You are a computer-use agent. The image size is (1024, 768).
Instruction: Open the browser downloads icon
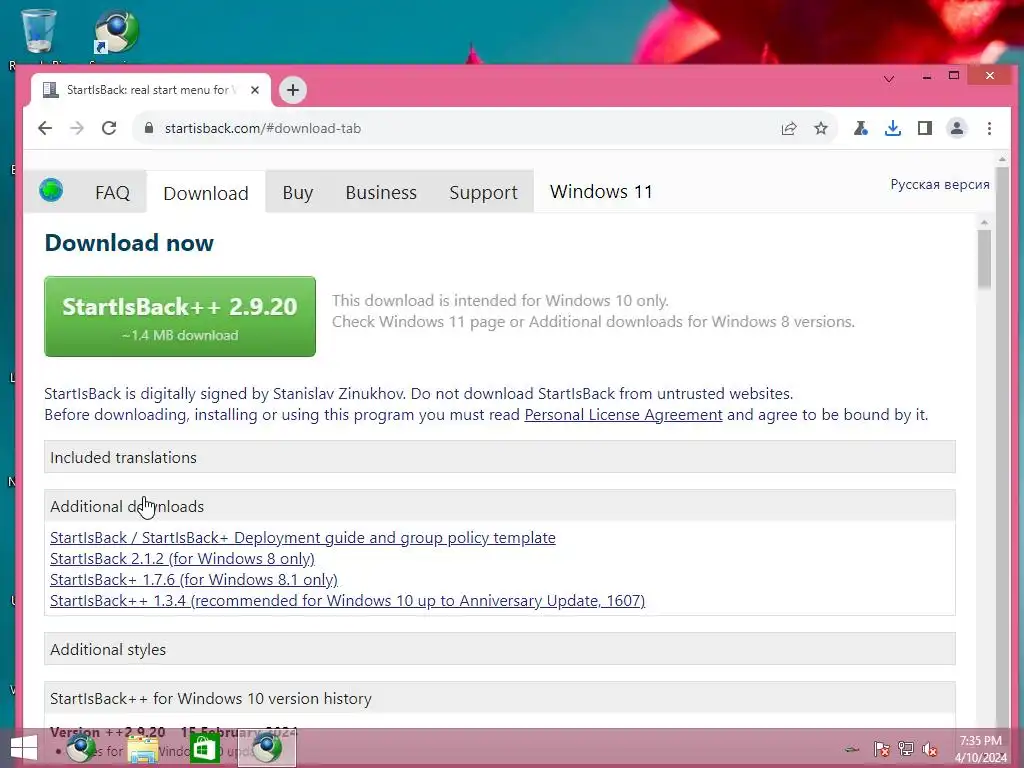[893, 129]
